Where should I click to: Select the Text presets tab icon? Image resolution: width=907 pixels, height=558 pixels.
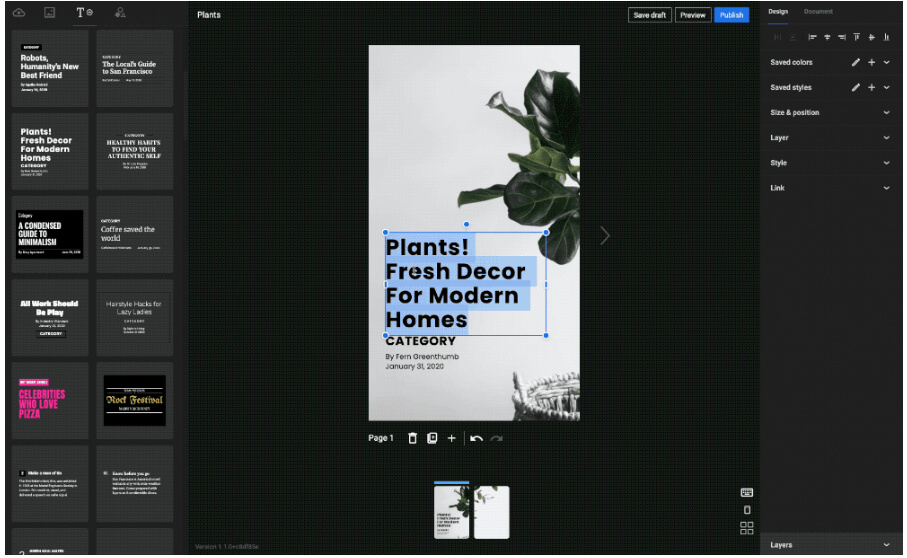click(84, 13)
